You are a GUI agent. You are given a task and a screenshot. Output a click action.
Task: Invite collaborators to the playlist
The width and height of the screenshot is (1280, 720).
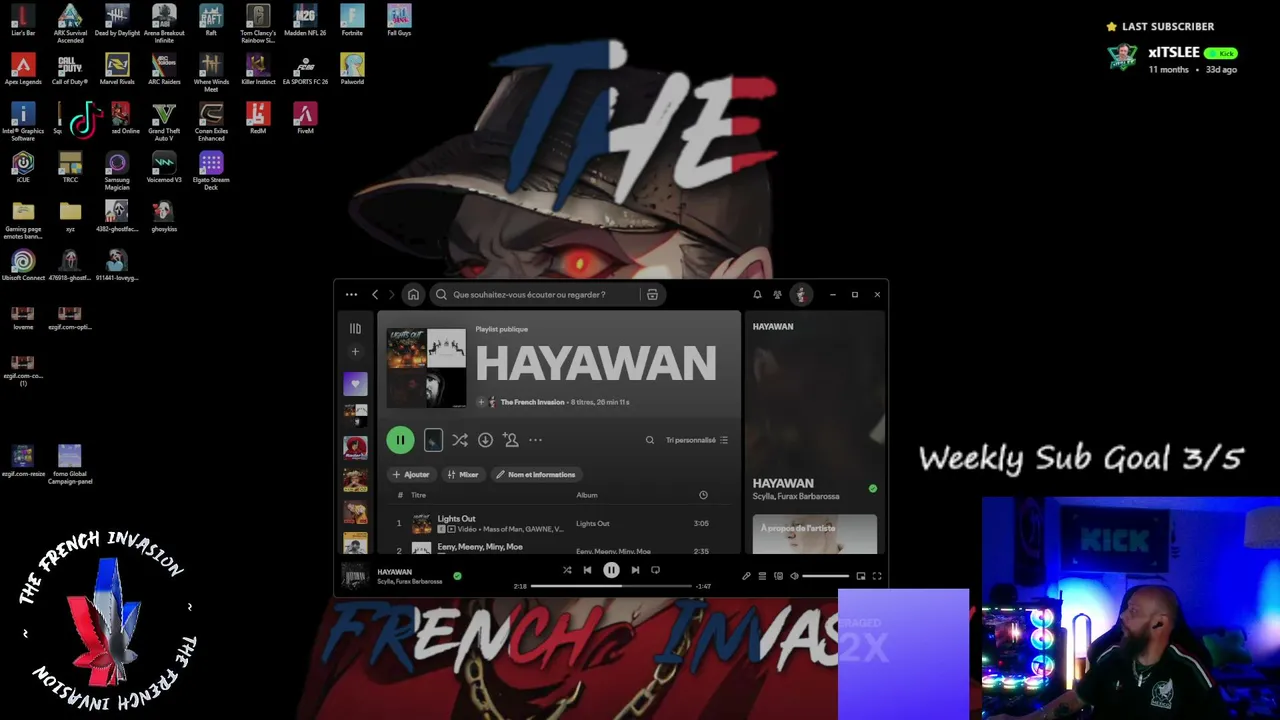(511, 440)
